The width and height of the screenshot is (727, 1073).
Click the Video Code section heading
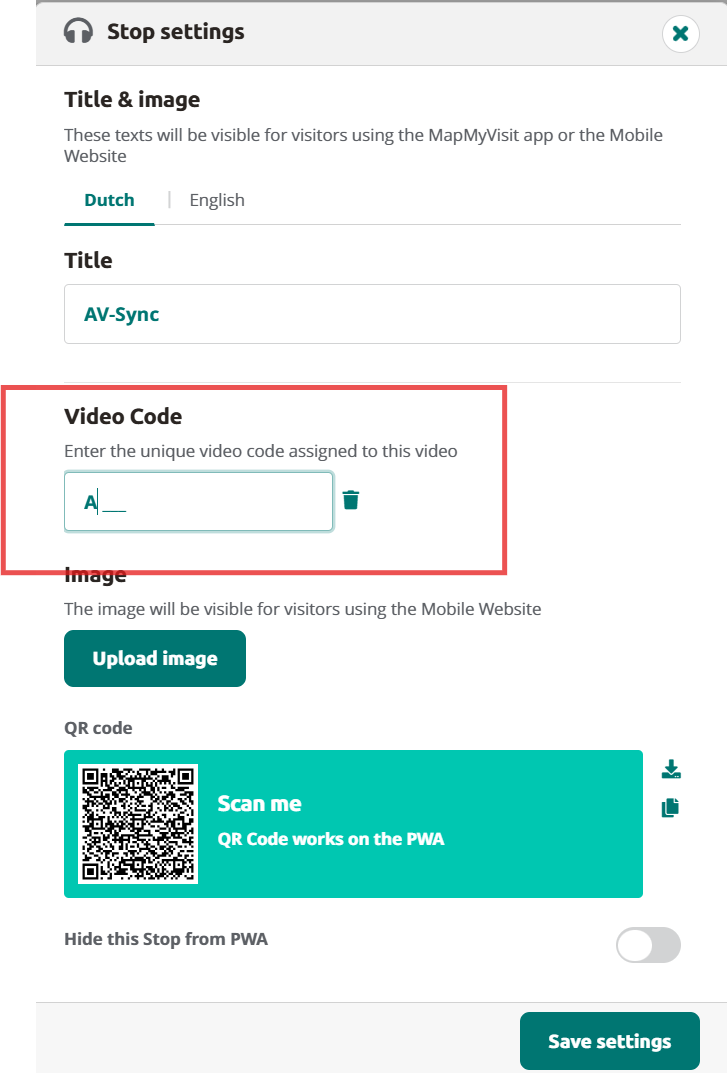pyautogui.click(x=123, y=416)
